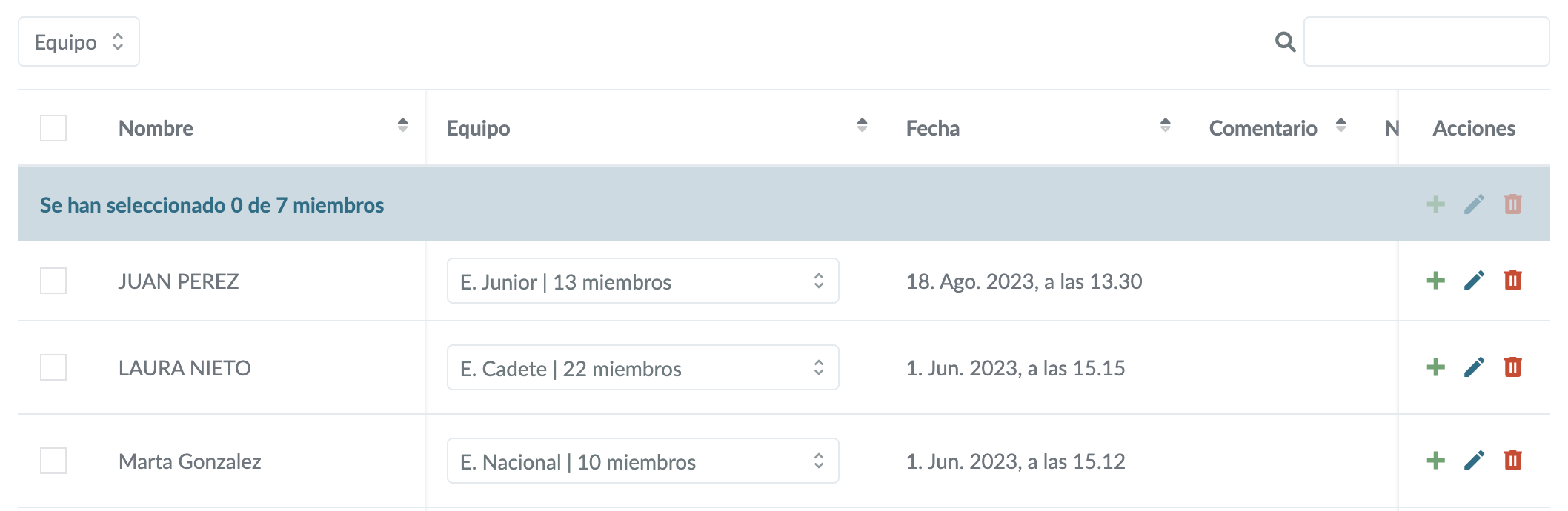Click the magnifying glass search icon
The image size is (1568, 511).
click(x=1285, y=42)
